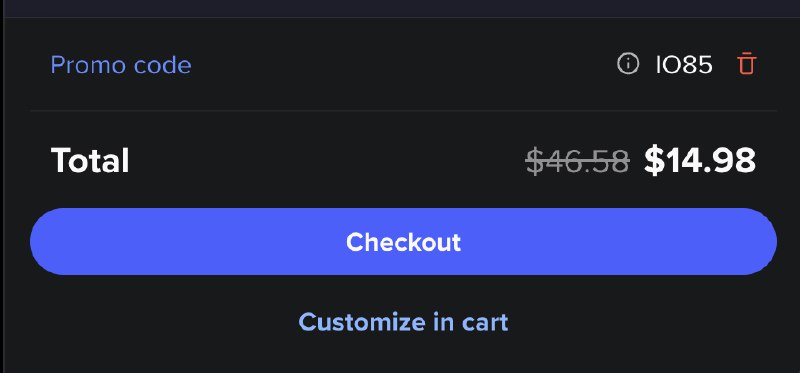
Task: Click the bold white $14.98 amount
Action: click(x=699, y=160)
